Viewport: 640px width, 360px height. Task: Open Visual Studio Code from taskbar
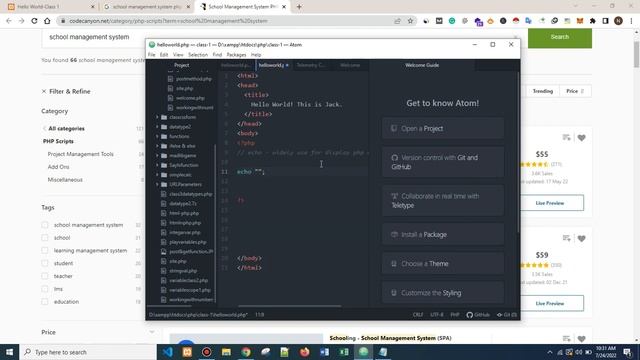click(x=168, y=352)
